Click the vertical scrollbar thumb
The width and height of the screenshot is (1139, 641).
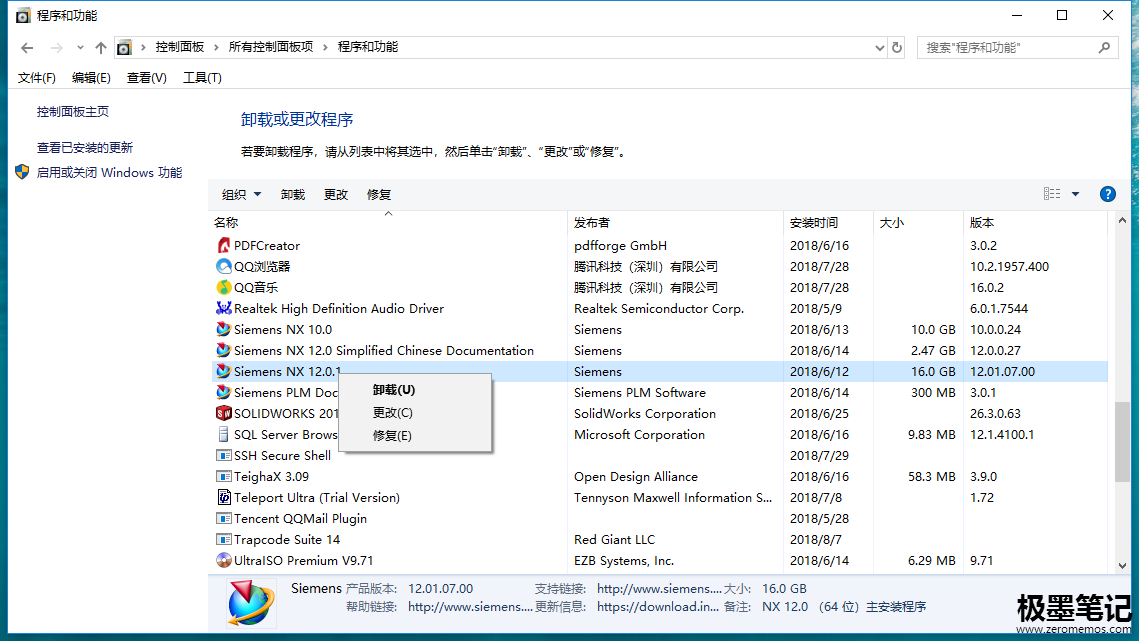pos(1122,441)
